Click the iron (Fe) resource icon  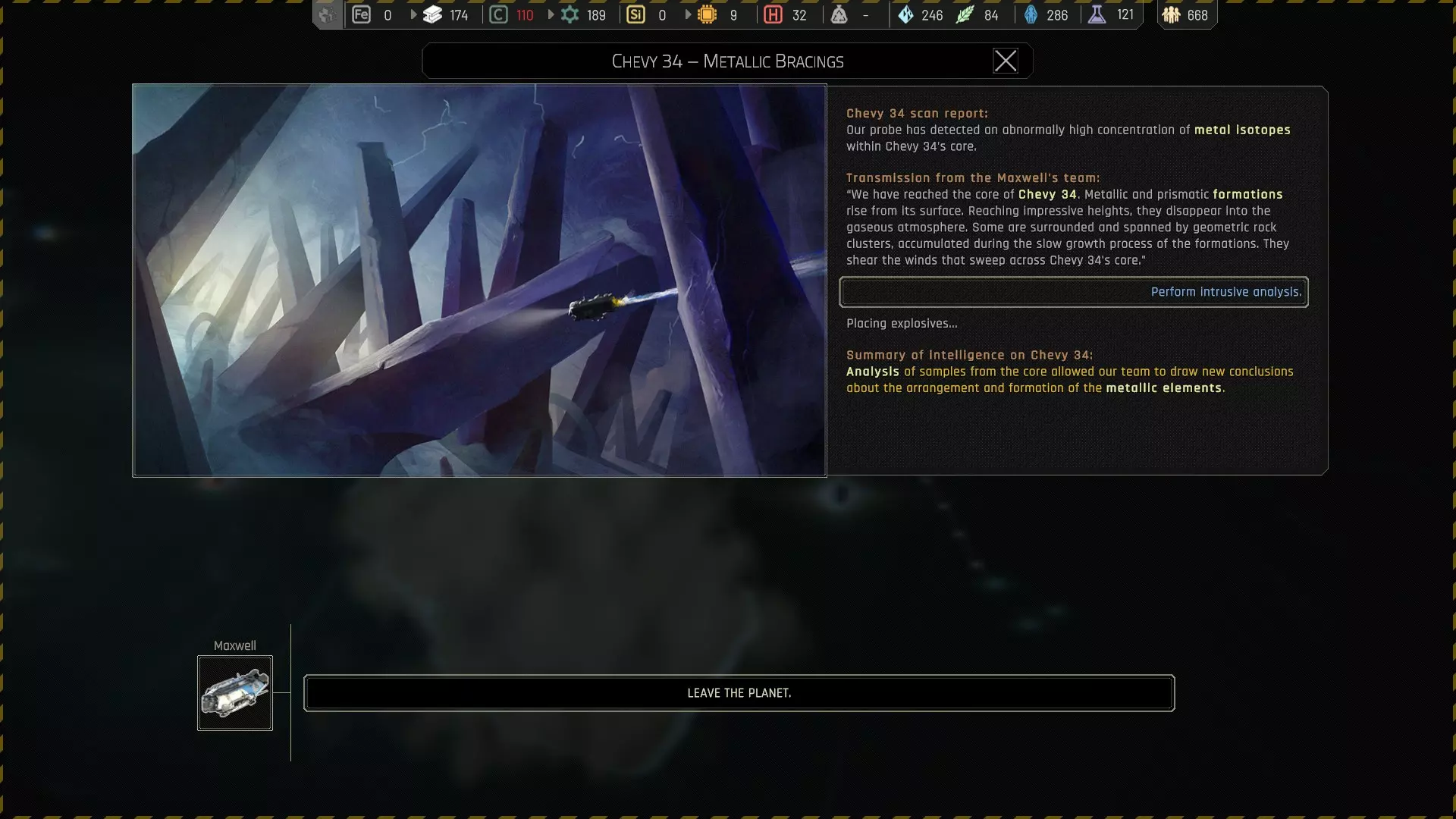tap(361, 14)
